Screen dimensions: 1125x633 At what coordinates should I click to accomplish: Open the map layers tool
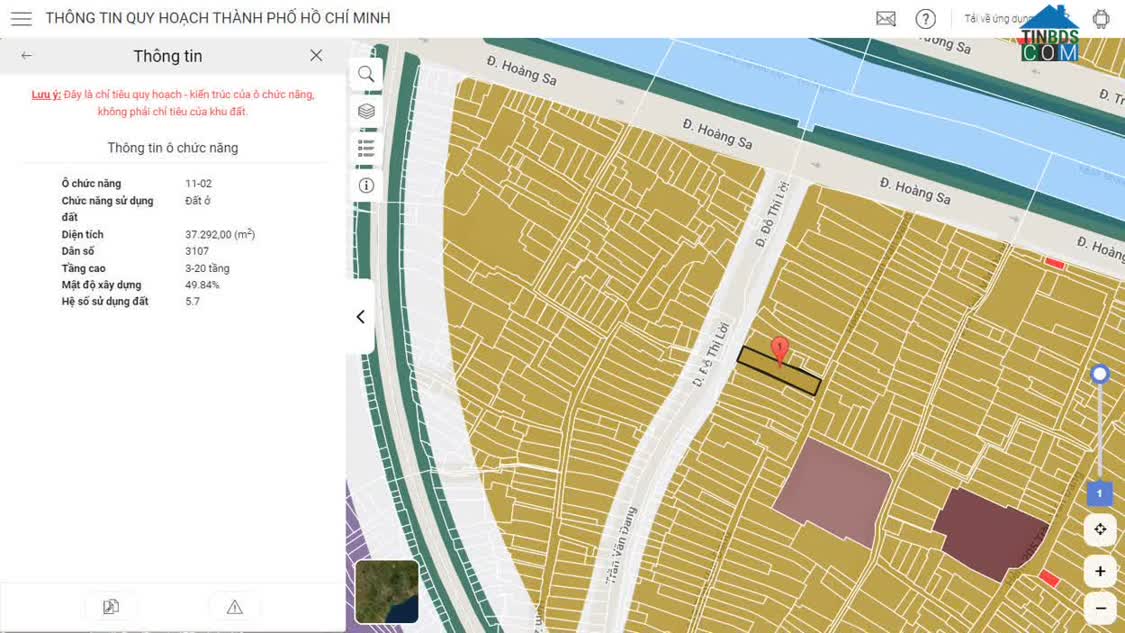point(366,111)
